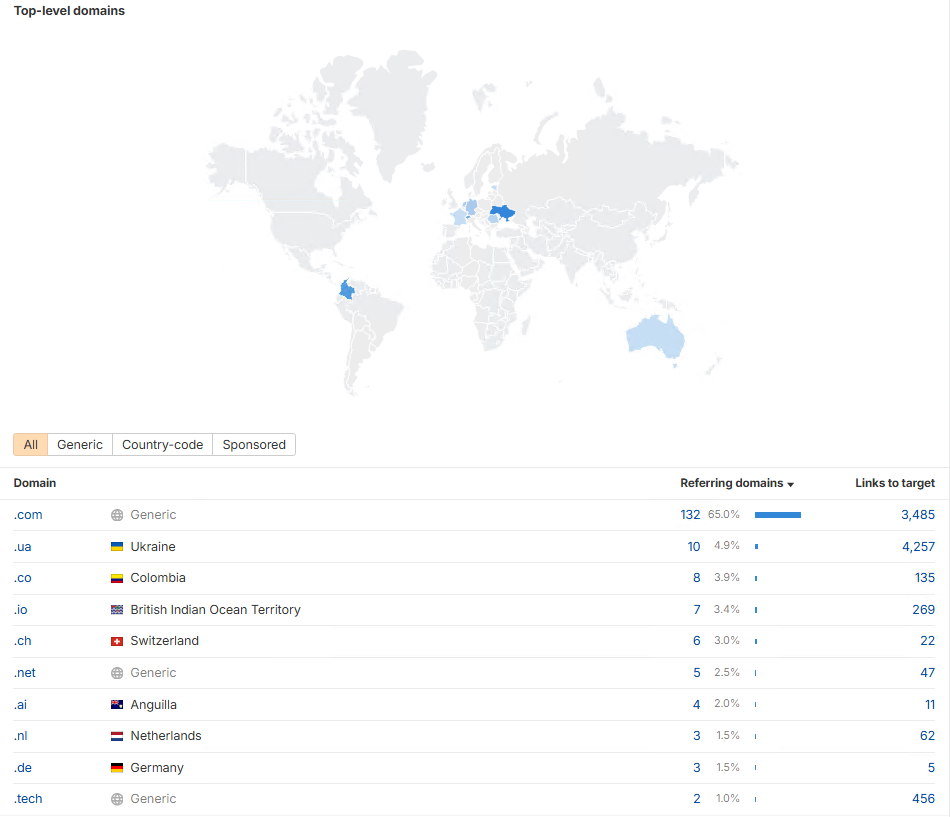Image resolution: width=950 pixels, height=817 pixels.
Task: Click 6 referring domains for .ch
Action: 697,641
